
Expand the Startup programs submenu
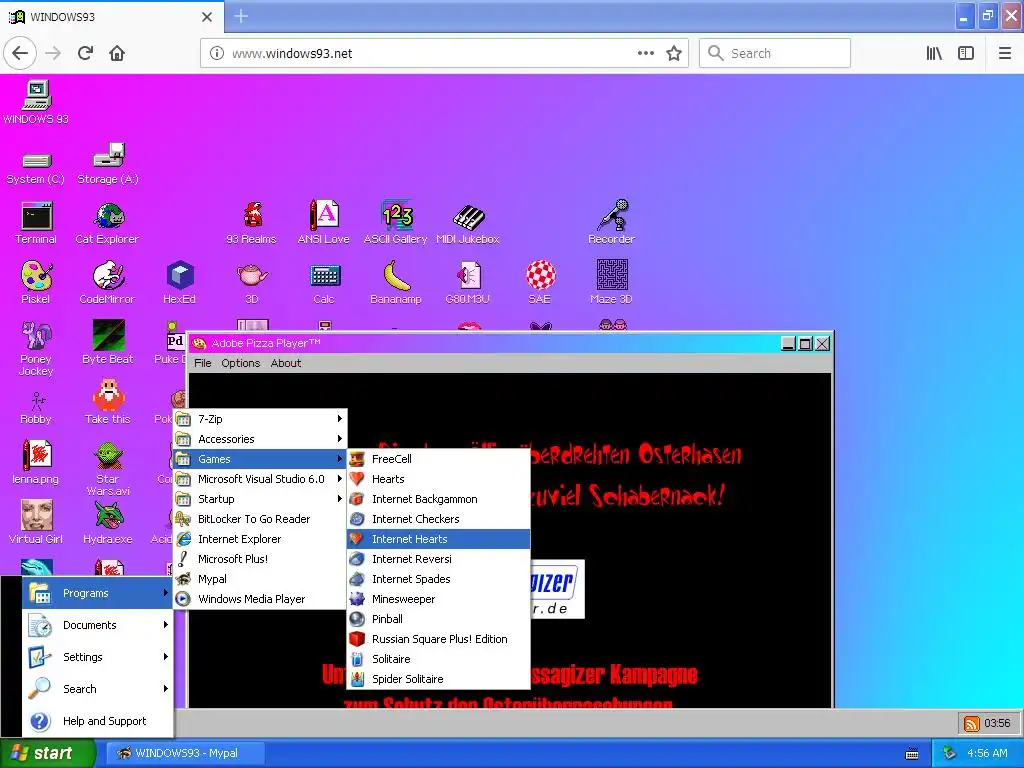click(x=260, y=499)
